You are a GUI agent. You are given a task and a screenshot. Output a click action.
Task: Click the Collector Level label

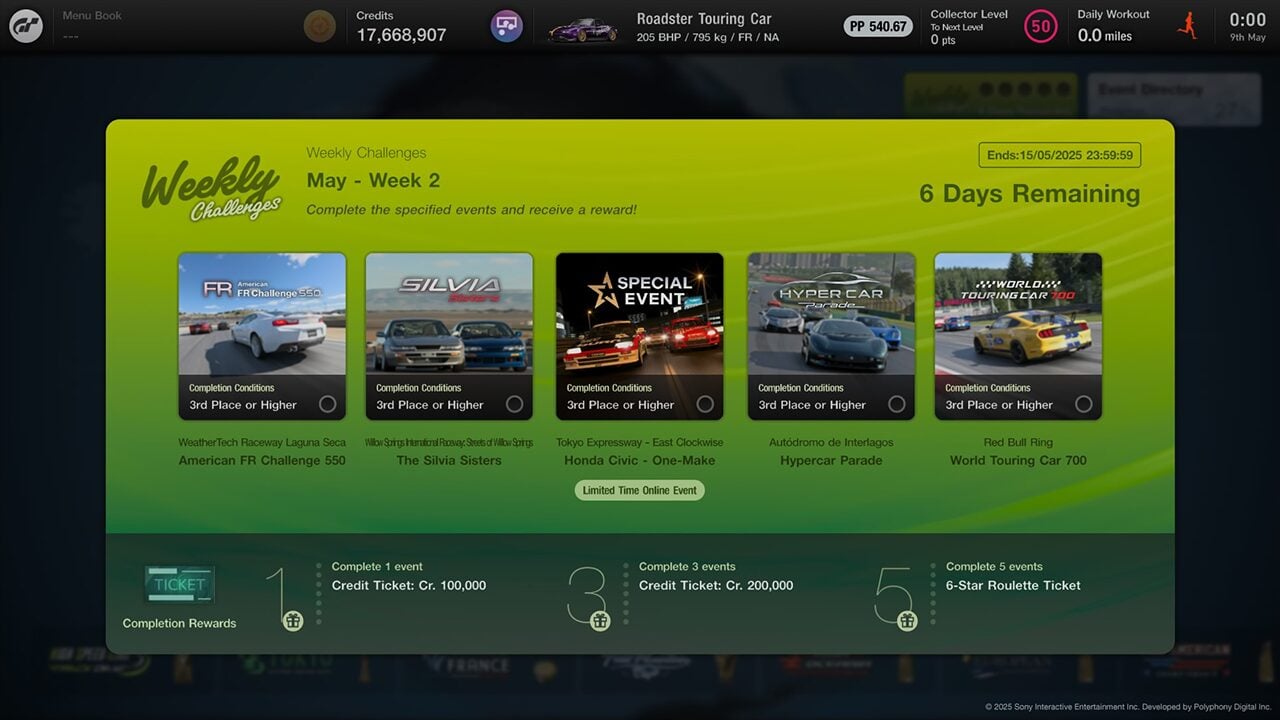point(969,14)
